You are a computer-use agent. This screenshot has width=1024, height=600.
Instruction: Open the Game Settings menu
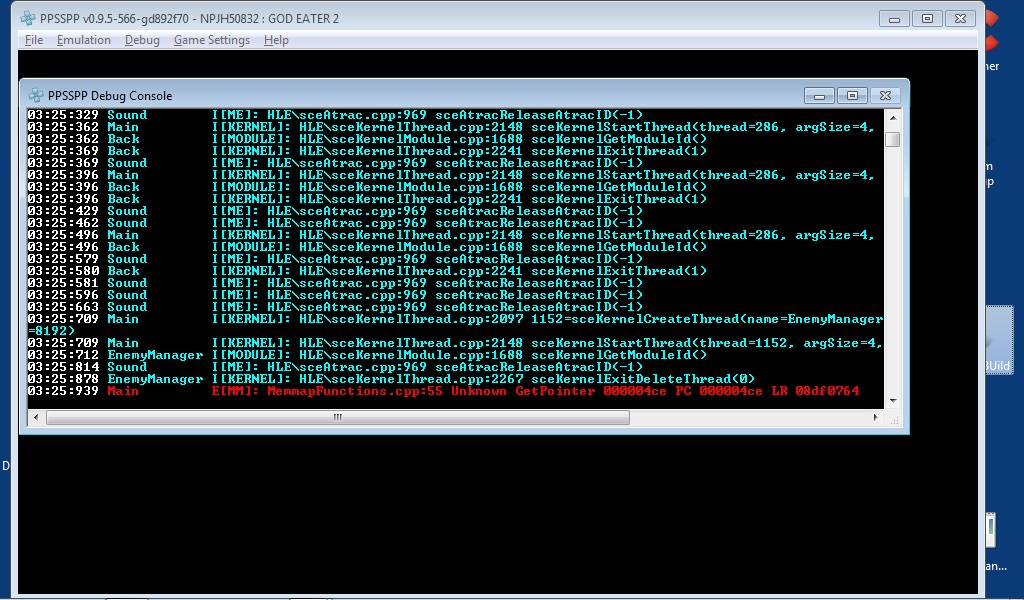coord(212,40)
